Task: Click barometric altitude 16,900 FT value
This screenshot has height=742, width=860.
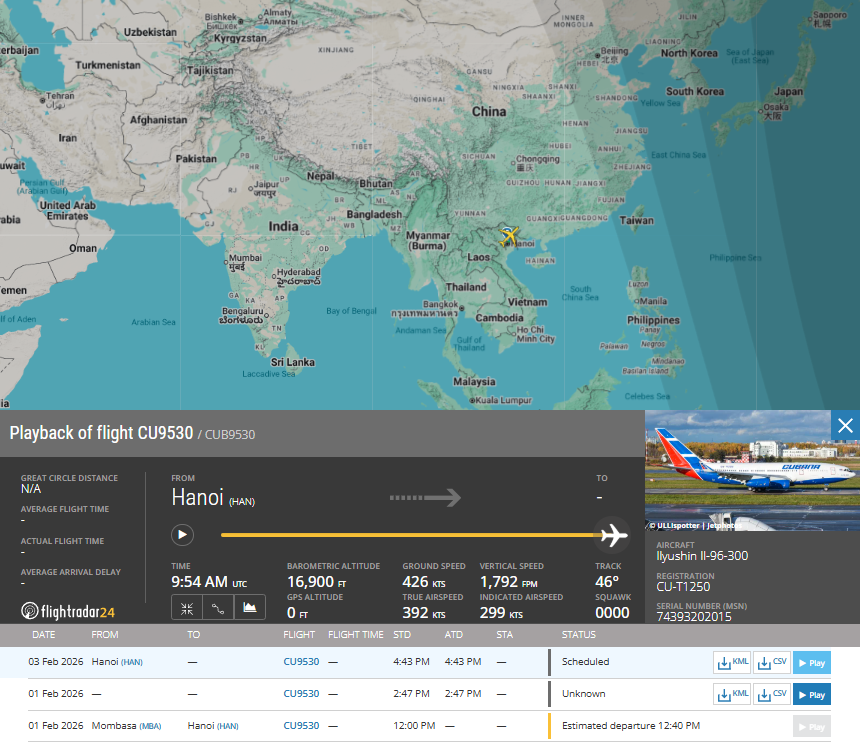Action: point(316,582)
